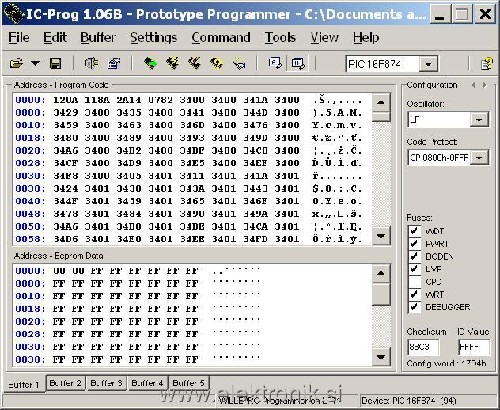500x410 pixels.
Task: Click the Erase All chip icon
Action: [x=194, y=63]
